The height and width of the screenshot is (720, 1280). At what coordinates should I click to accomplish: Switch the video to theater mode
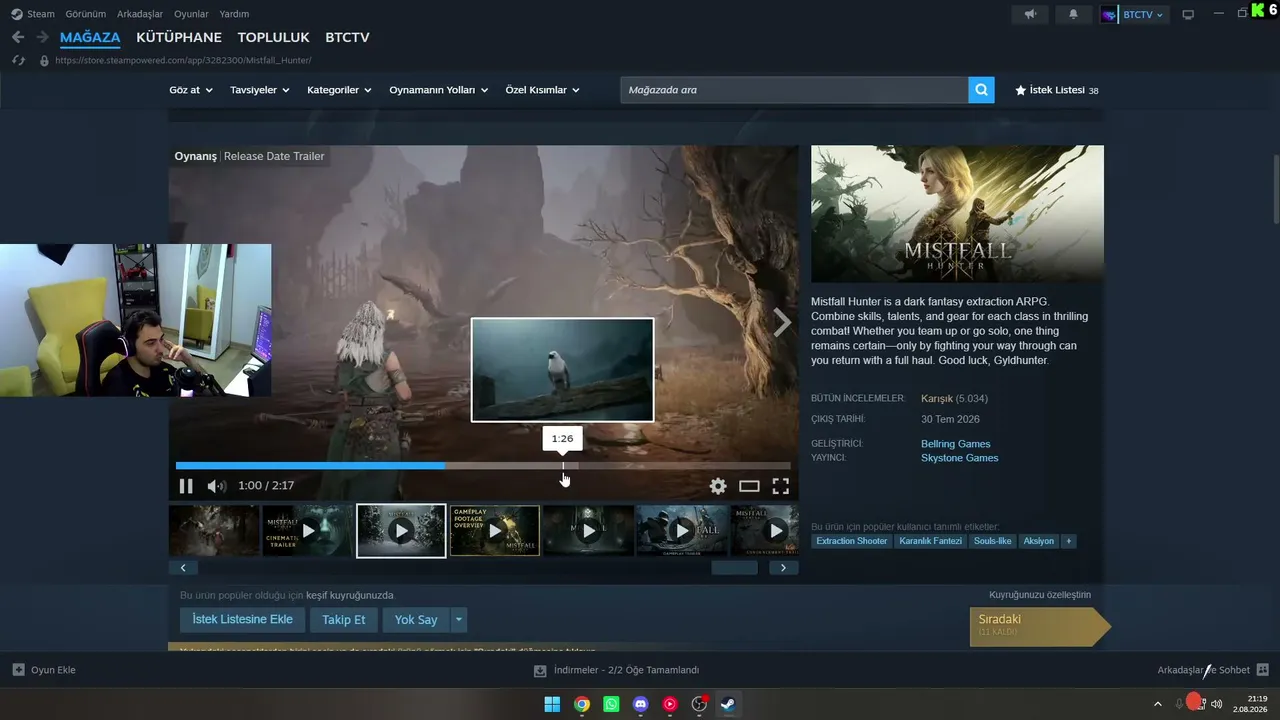coord(749,486)
